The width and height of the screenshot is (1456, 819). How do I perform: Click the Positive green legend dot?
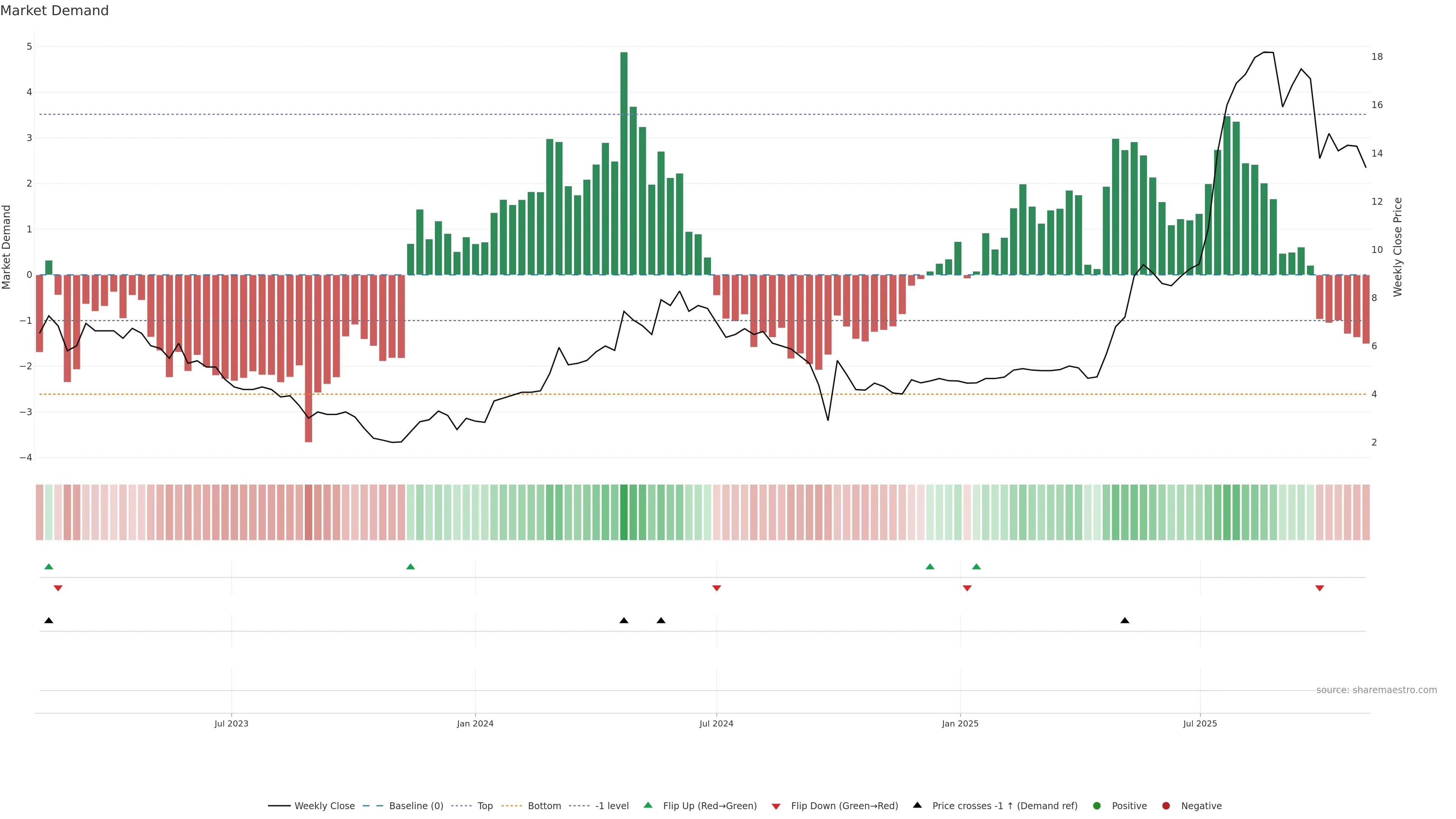1097,806
